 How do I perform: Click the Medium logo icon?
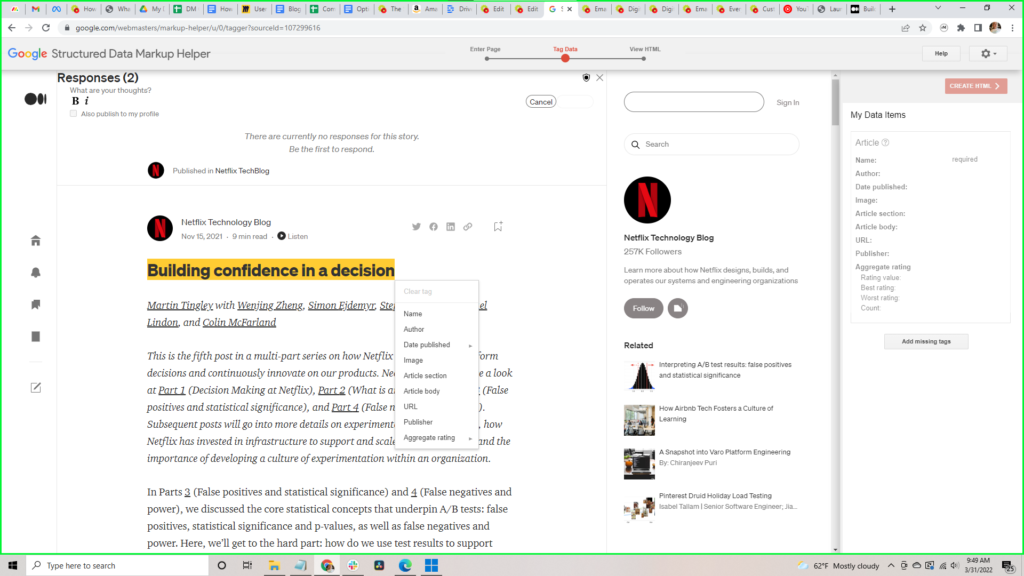(35, 98)
